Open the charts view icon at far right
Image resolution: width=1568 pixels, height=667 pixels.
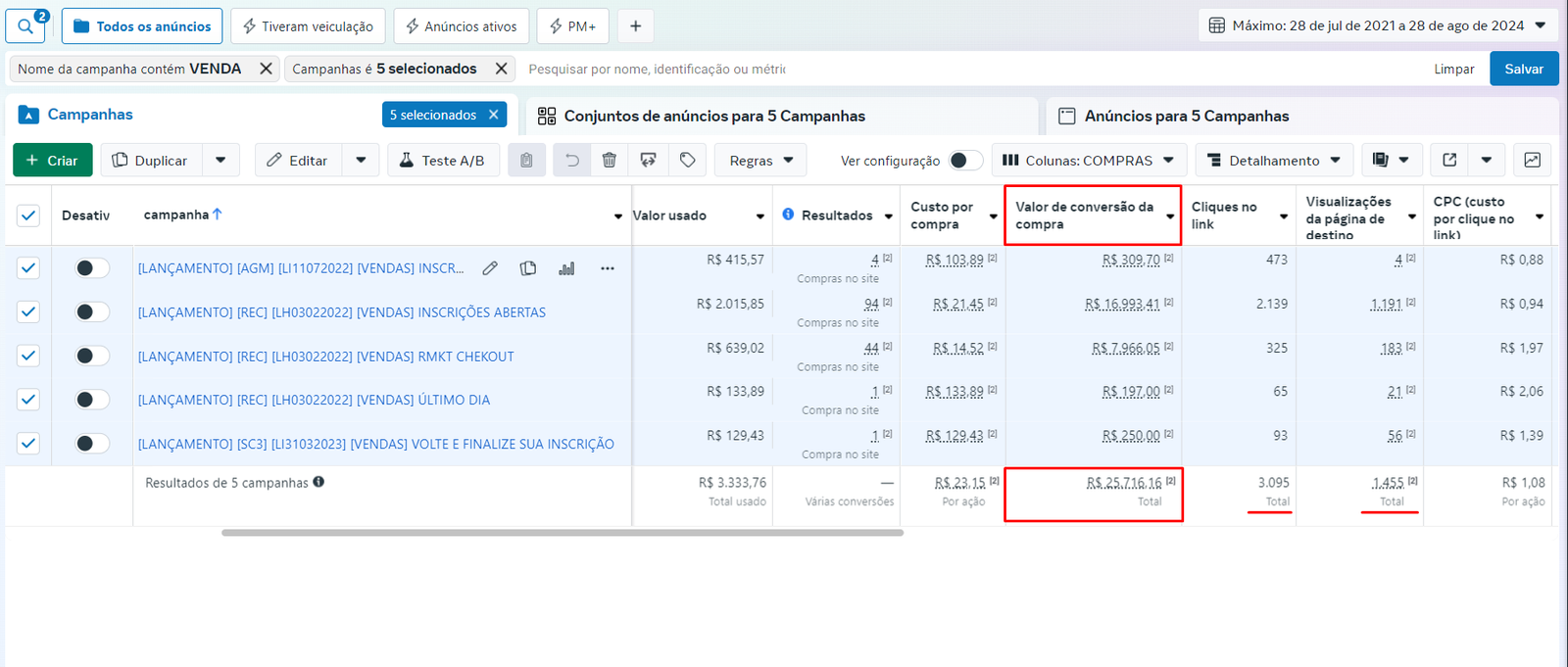pyautogui.click(x=1533, y=160)
